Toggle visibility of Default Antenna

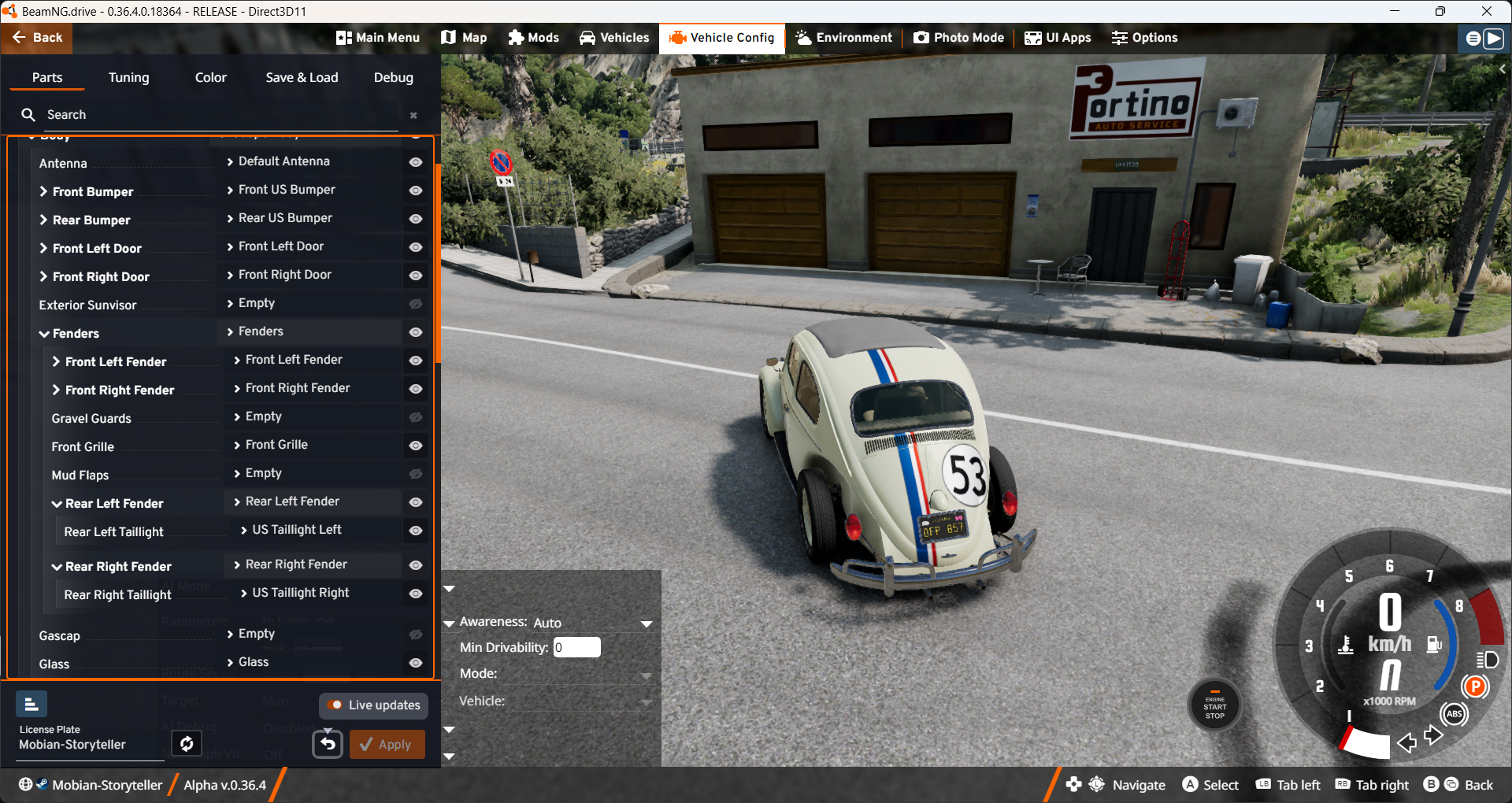pos(416,162)
